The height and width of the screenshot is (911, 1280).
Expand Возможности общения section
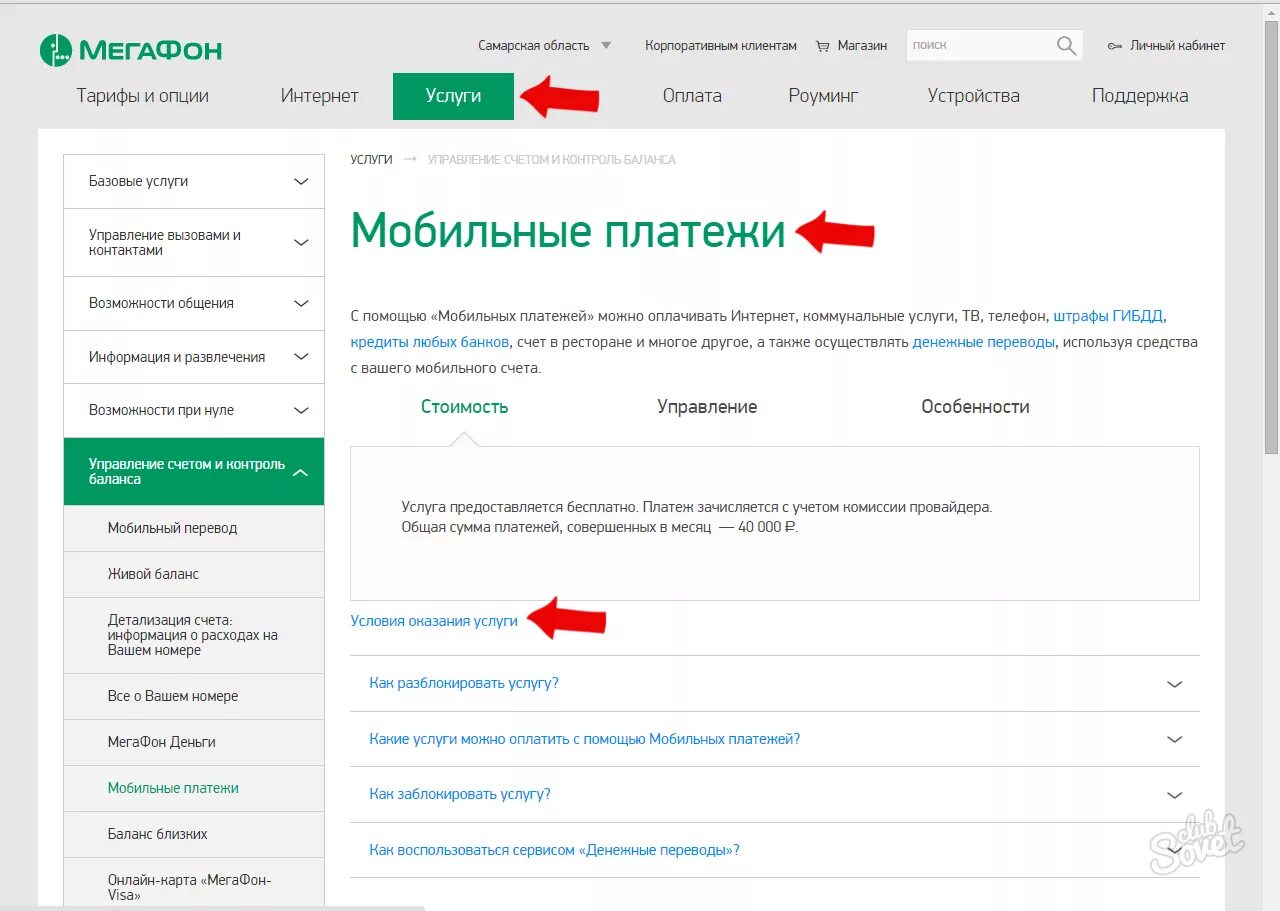point(194,303)
